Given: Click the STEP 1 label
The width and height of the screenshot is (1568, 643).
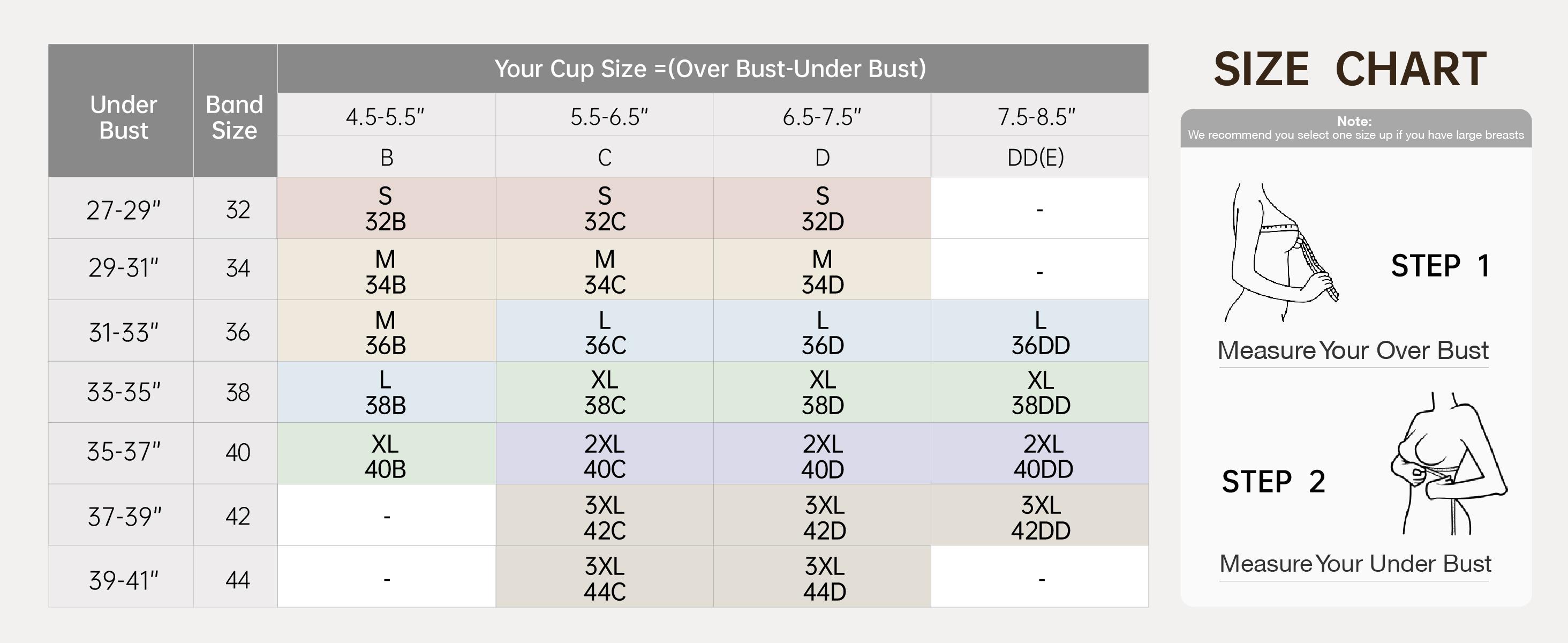Looking at the screenshot, I should [x=1440, y=266].
